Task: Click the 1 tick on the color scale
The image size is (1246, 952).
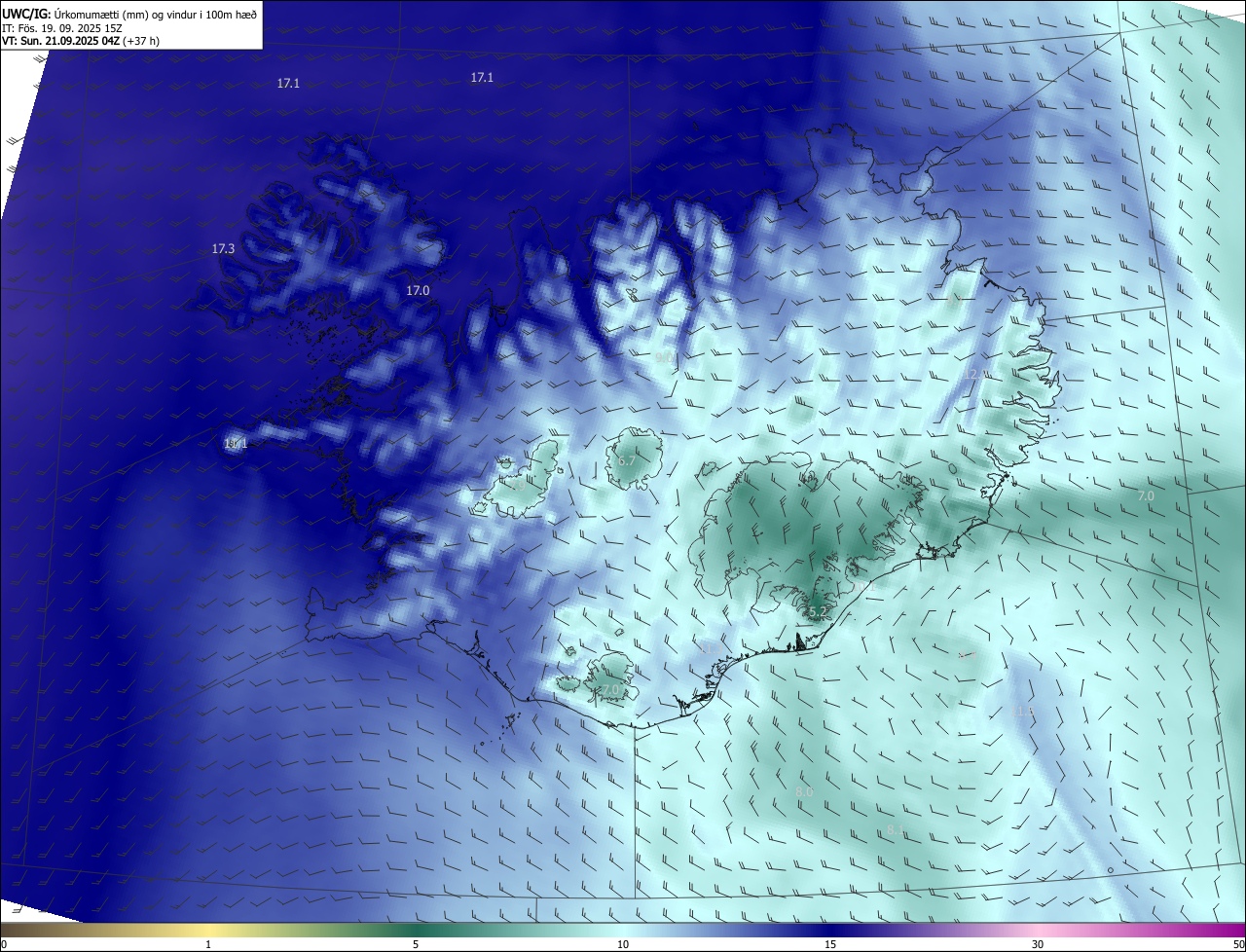Action: [x=208, y=945]
